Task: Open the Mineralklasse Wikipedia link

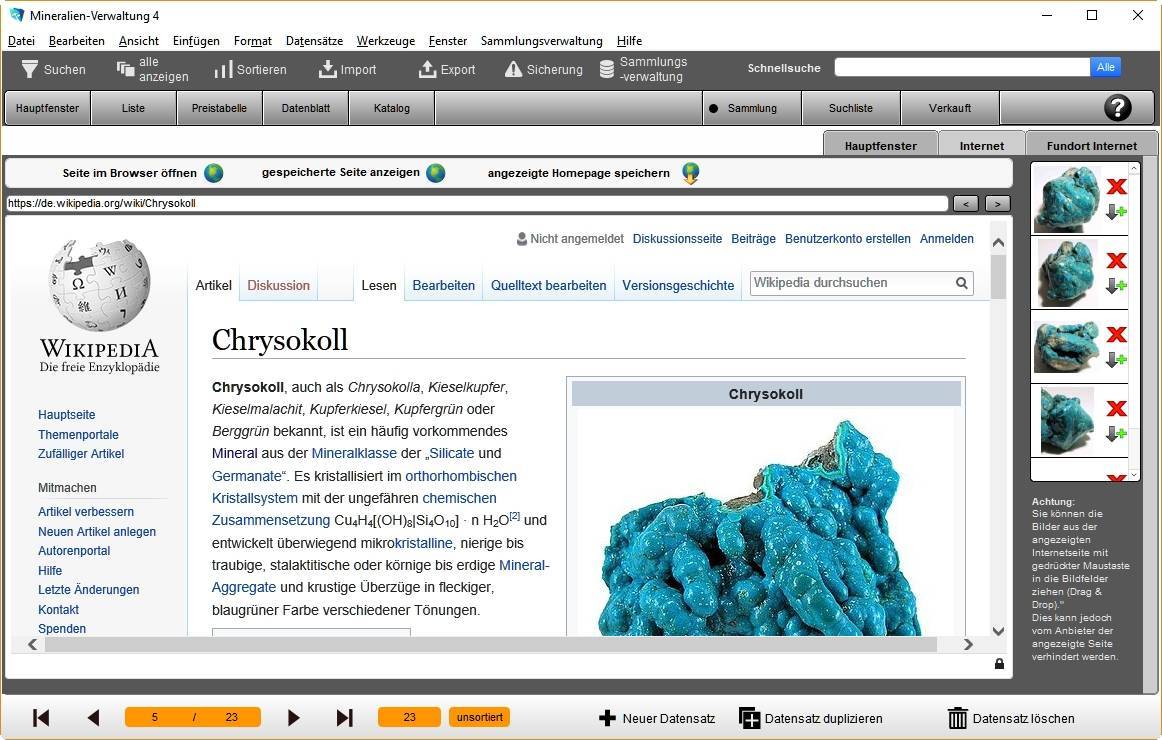Action: [x=340, y=453]
